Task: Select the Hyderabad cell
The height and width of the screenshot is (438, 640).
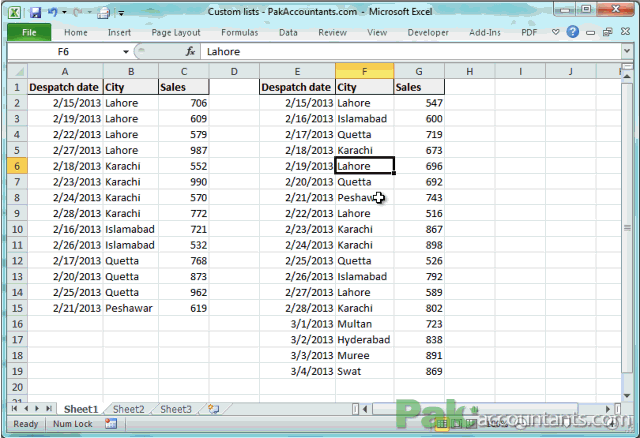Action: tap(364, 340)
